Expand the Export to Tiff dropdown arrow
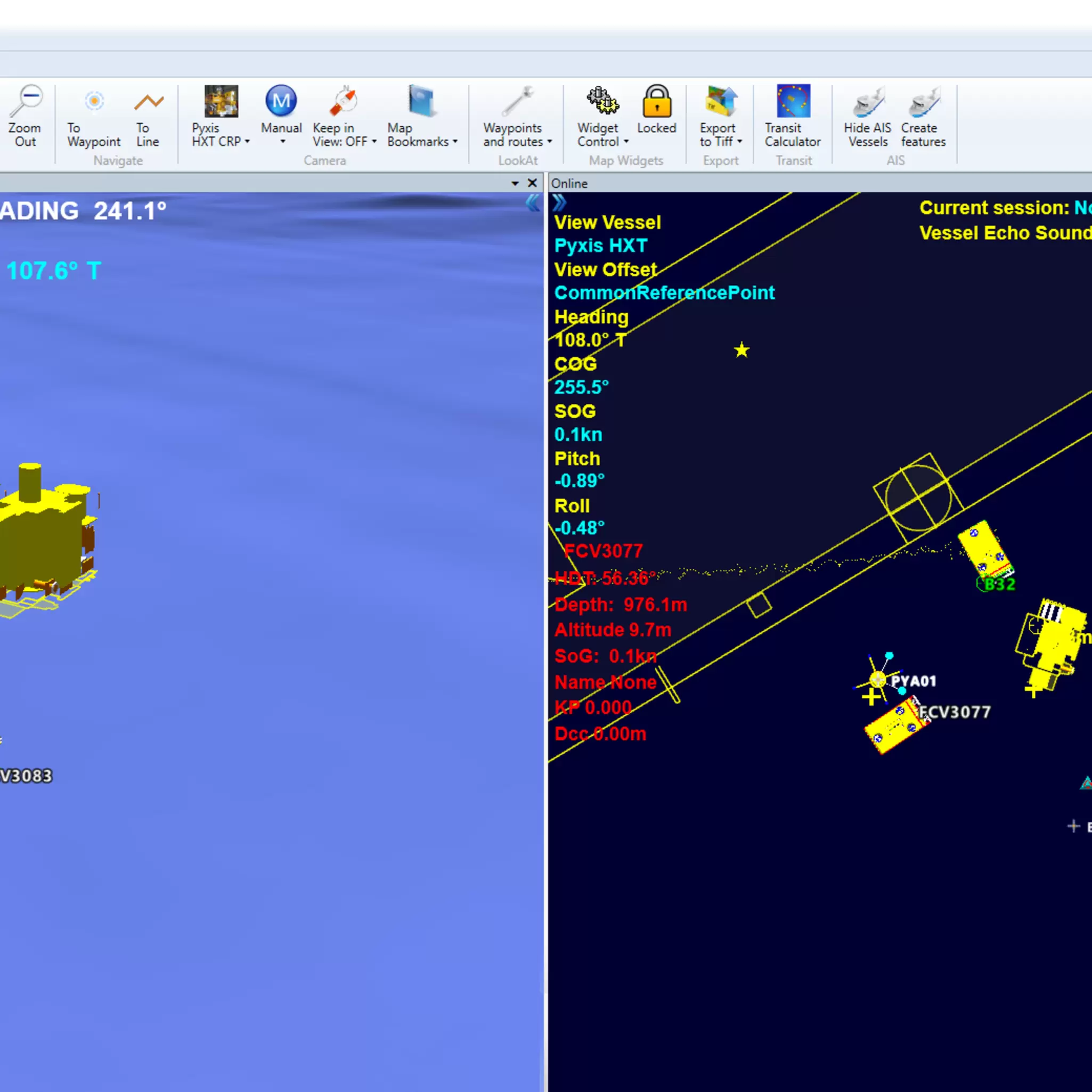The image size is (1092, 1092). click(x=739, y=141)
